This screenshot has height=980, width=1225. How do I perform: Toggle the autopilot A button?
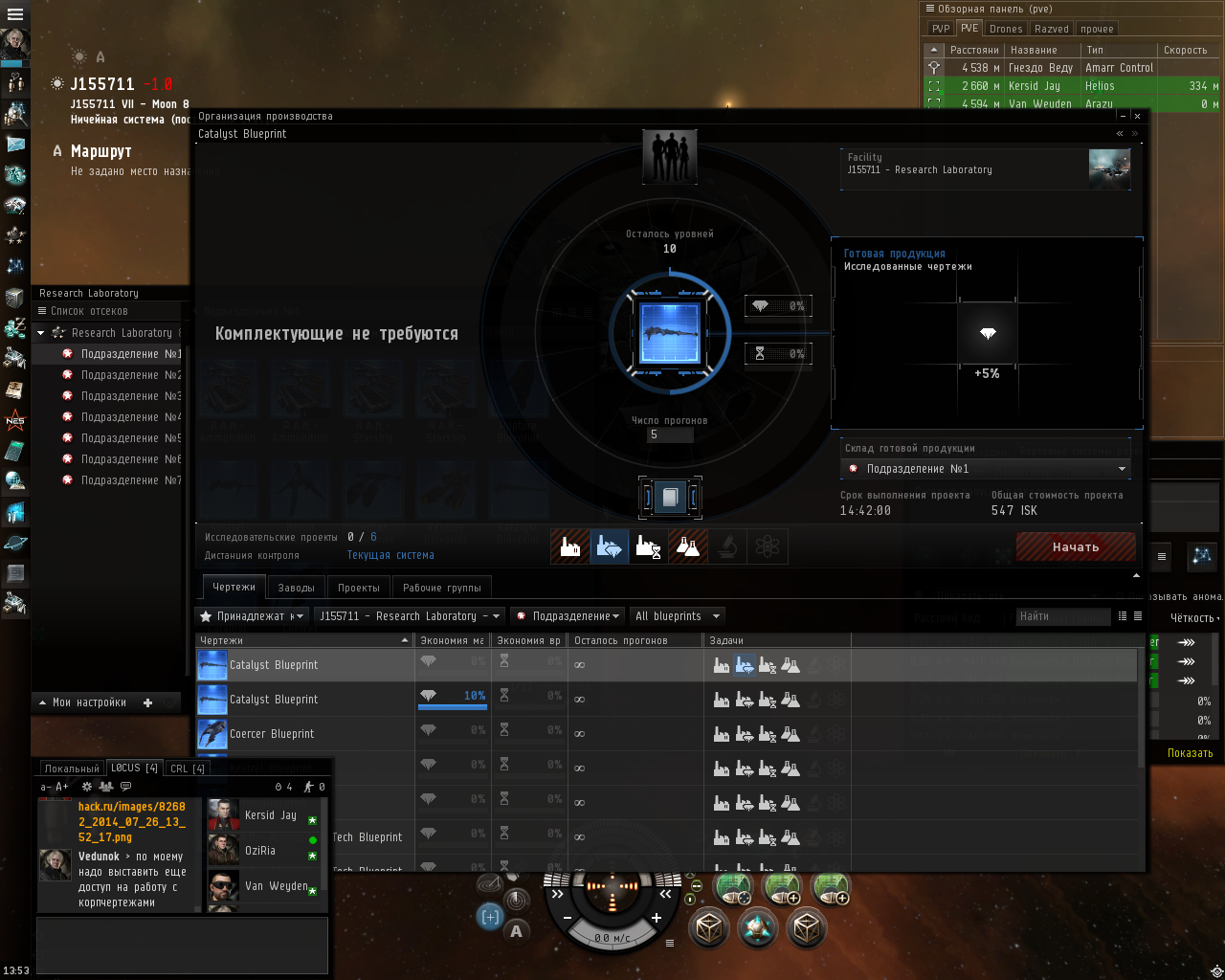(x=517, y=930)
